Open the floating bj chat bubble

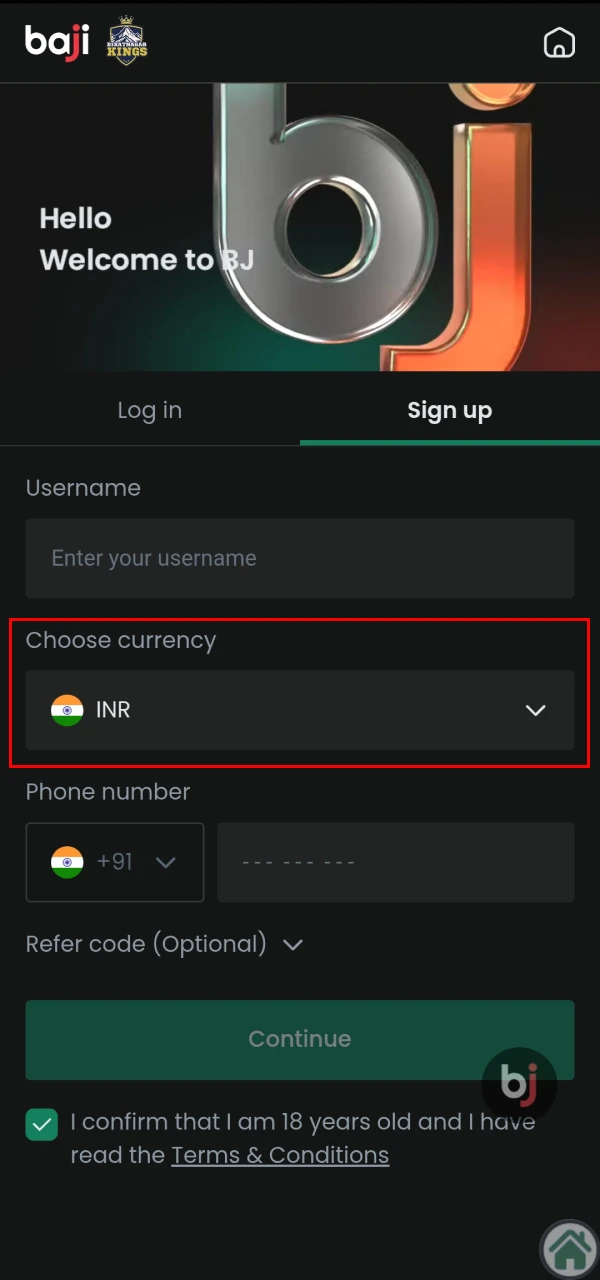520,1086
